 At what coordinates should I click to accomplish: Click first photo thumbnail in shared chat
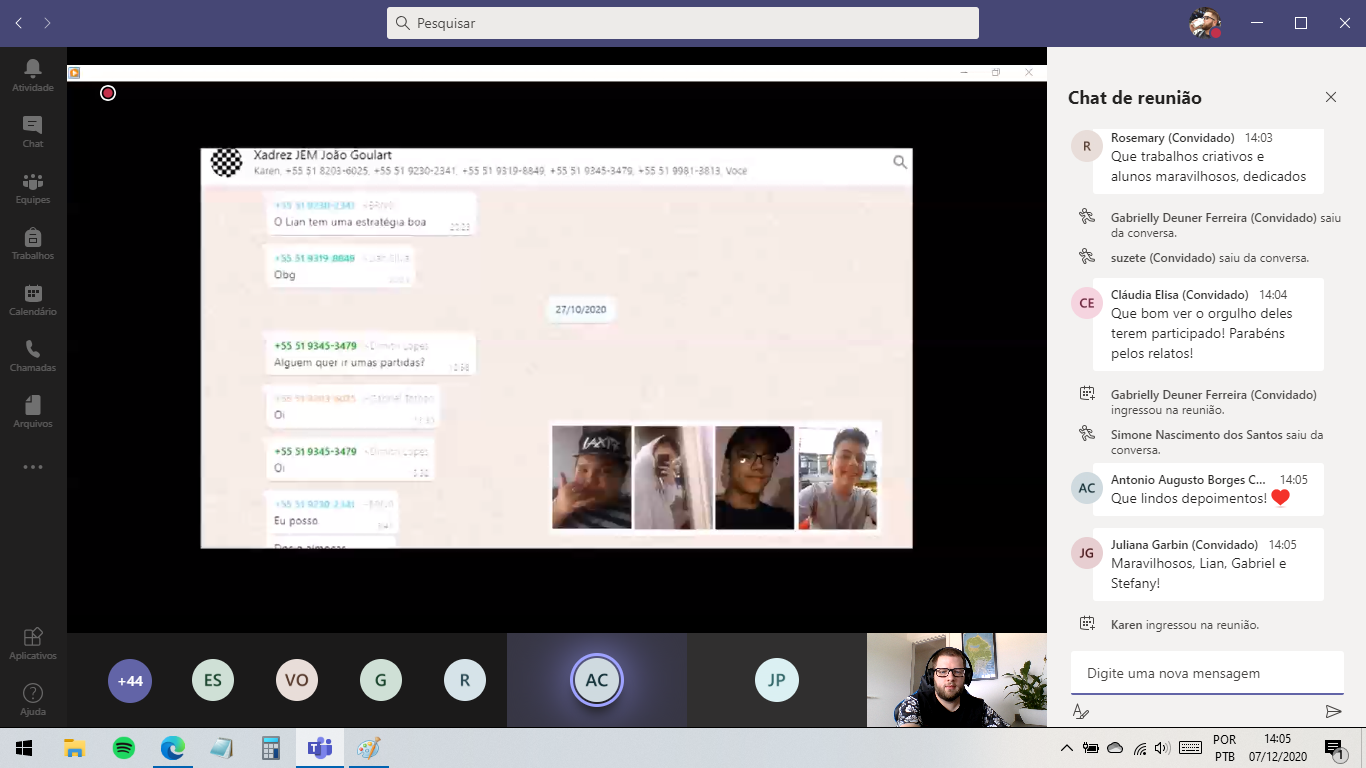click(x=591, y=477)
